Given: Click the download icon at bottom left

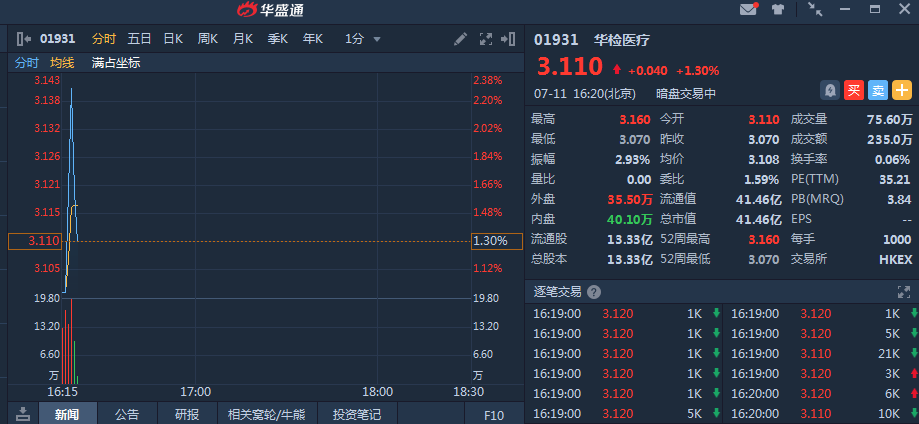Looking at the screenshot, I should point(23,413).
